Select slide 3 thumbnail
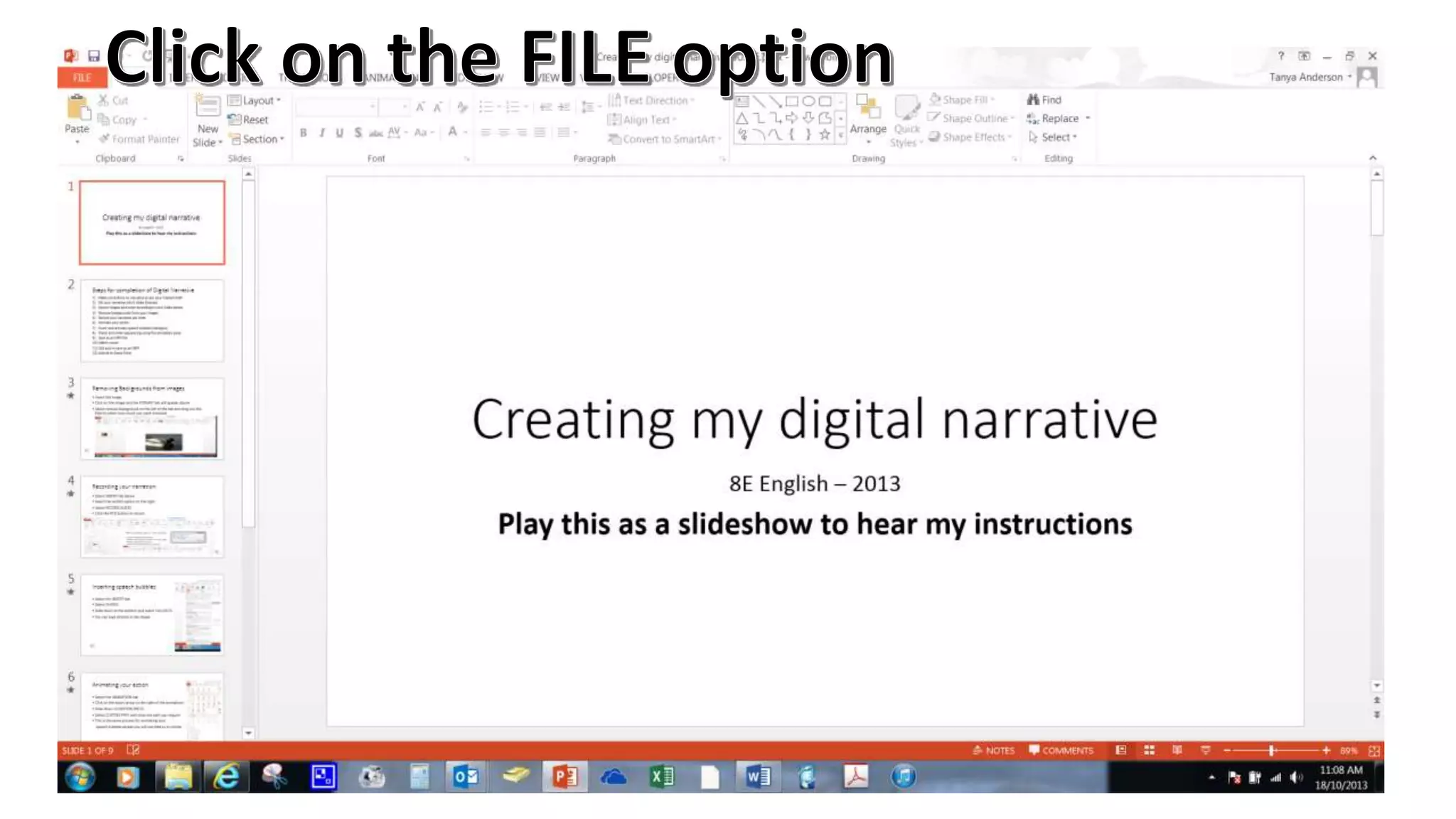Screen dimensions: 1456x819 point(152,419)
